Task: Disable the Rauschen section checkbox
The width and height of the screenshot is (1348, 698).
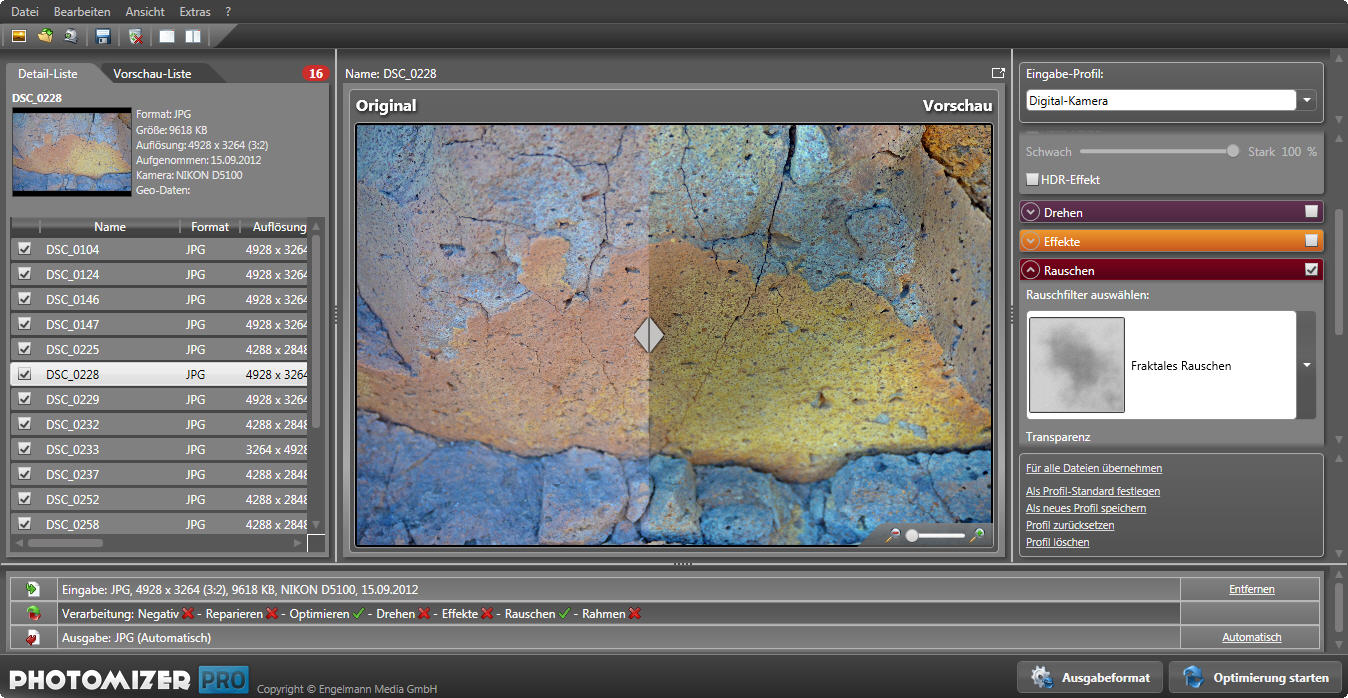Action: (x=1311, y=270)
